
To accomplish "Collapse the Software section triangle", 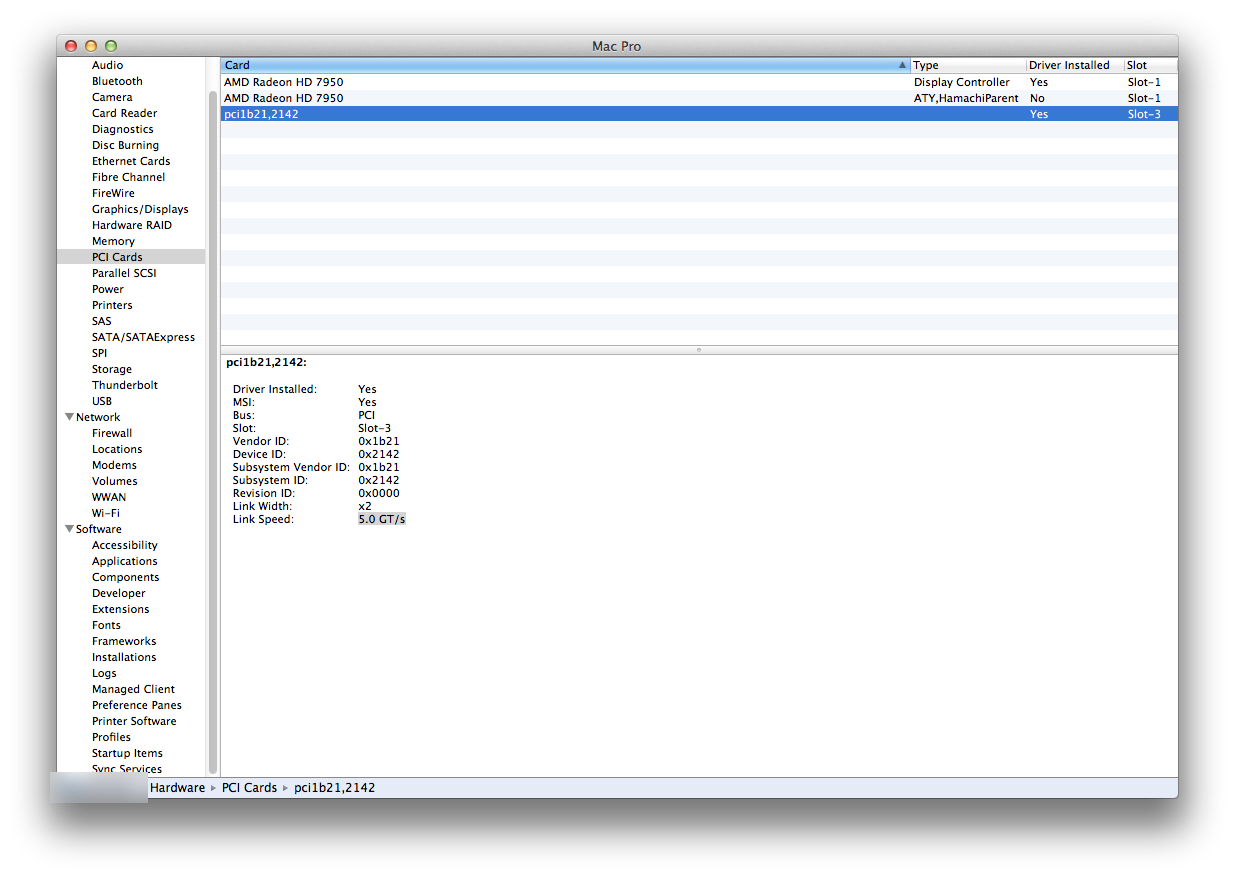I will coord(69,529).
